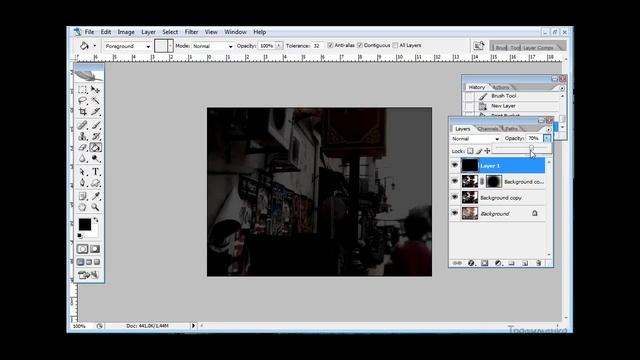640x360 pixels.
Task: Select the Magic Wand tool
Action: coord(96,100)
